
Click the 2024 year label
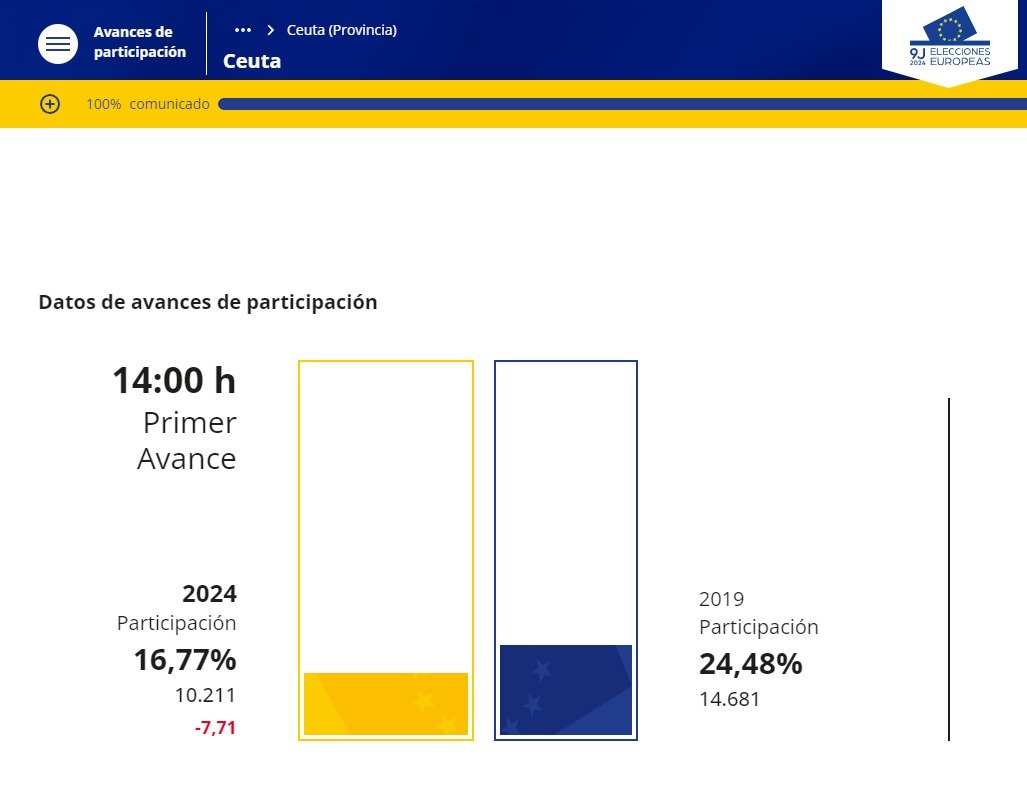tap(210, 593)
